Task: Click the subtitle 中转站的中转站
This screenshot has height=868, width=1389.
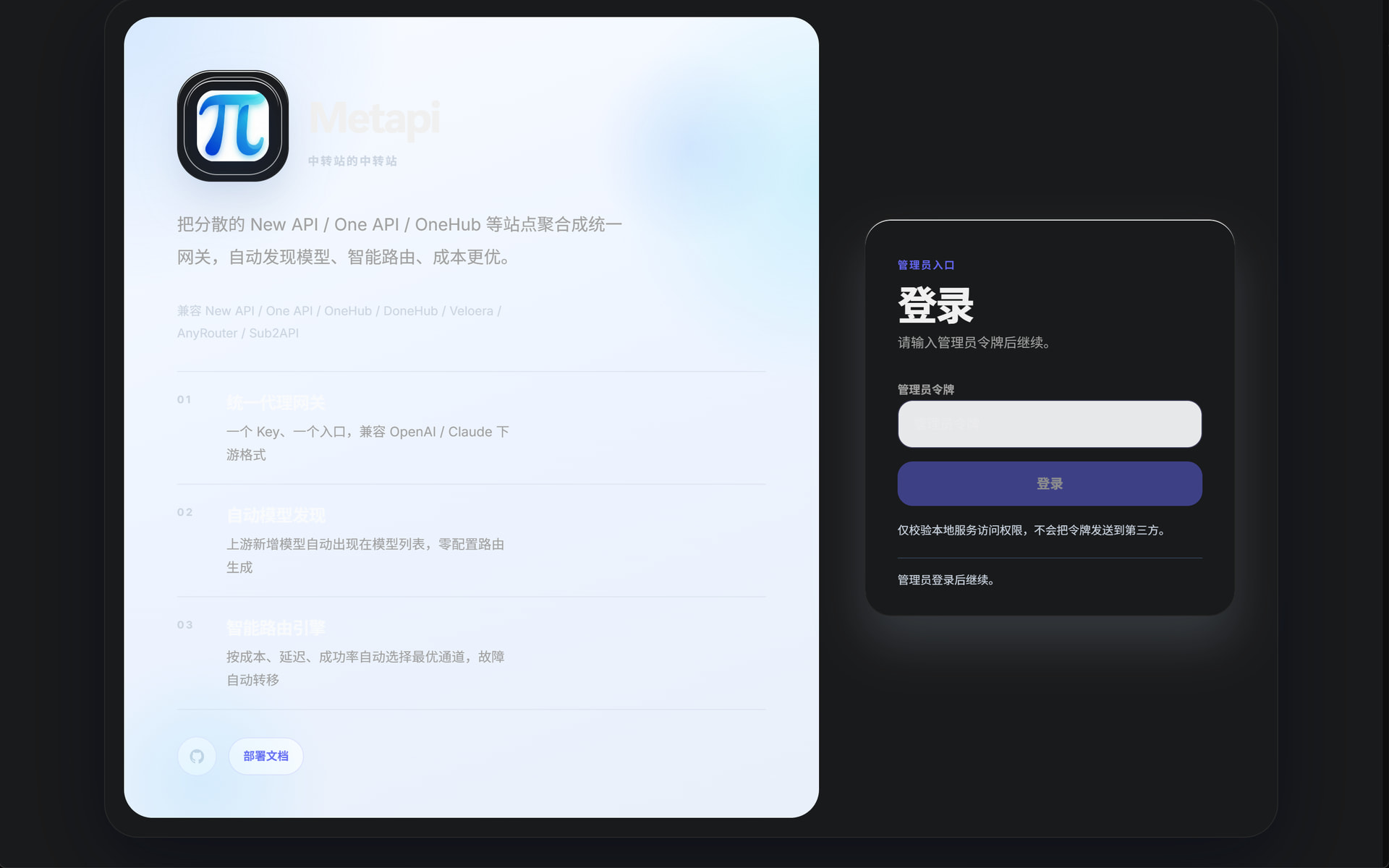Action: 352,161
